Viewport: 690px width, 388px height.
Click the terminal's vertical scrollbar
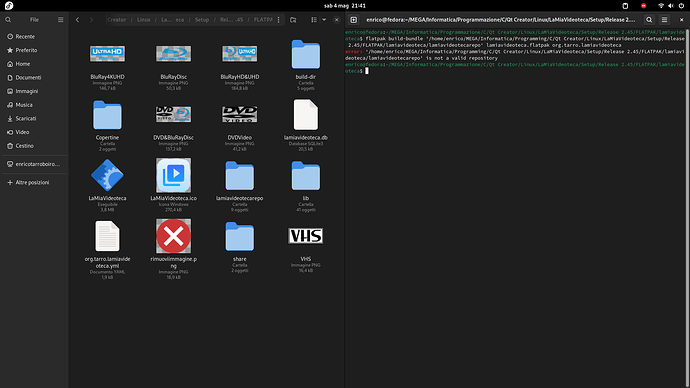[x=687, y=209]
